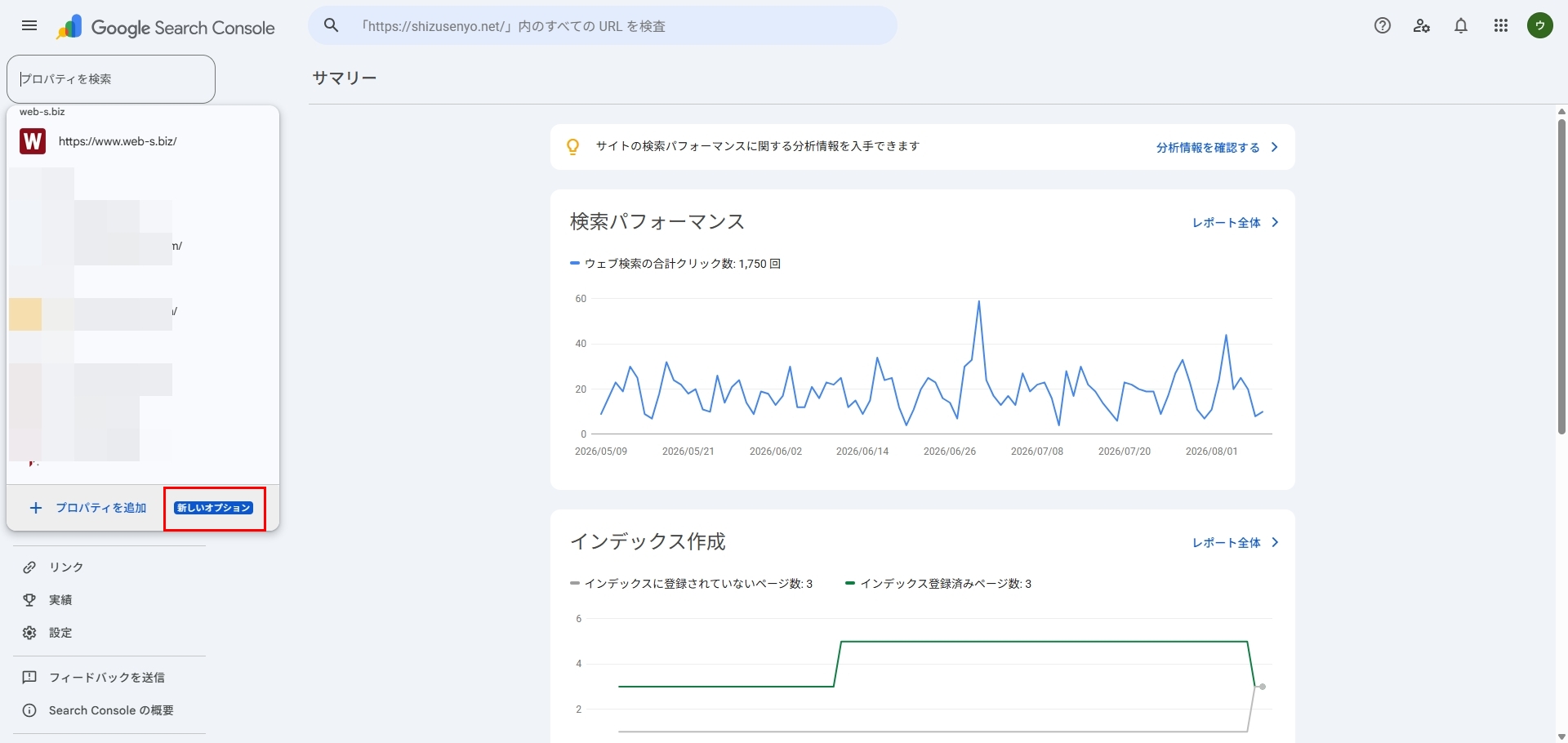Open the green account avatar
The height and width of the screenshot is (743, 1568).
click(x=1540, y=26)
